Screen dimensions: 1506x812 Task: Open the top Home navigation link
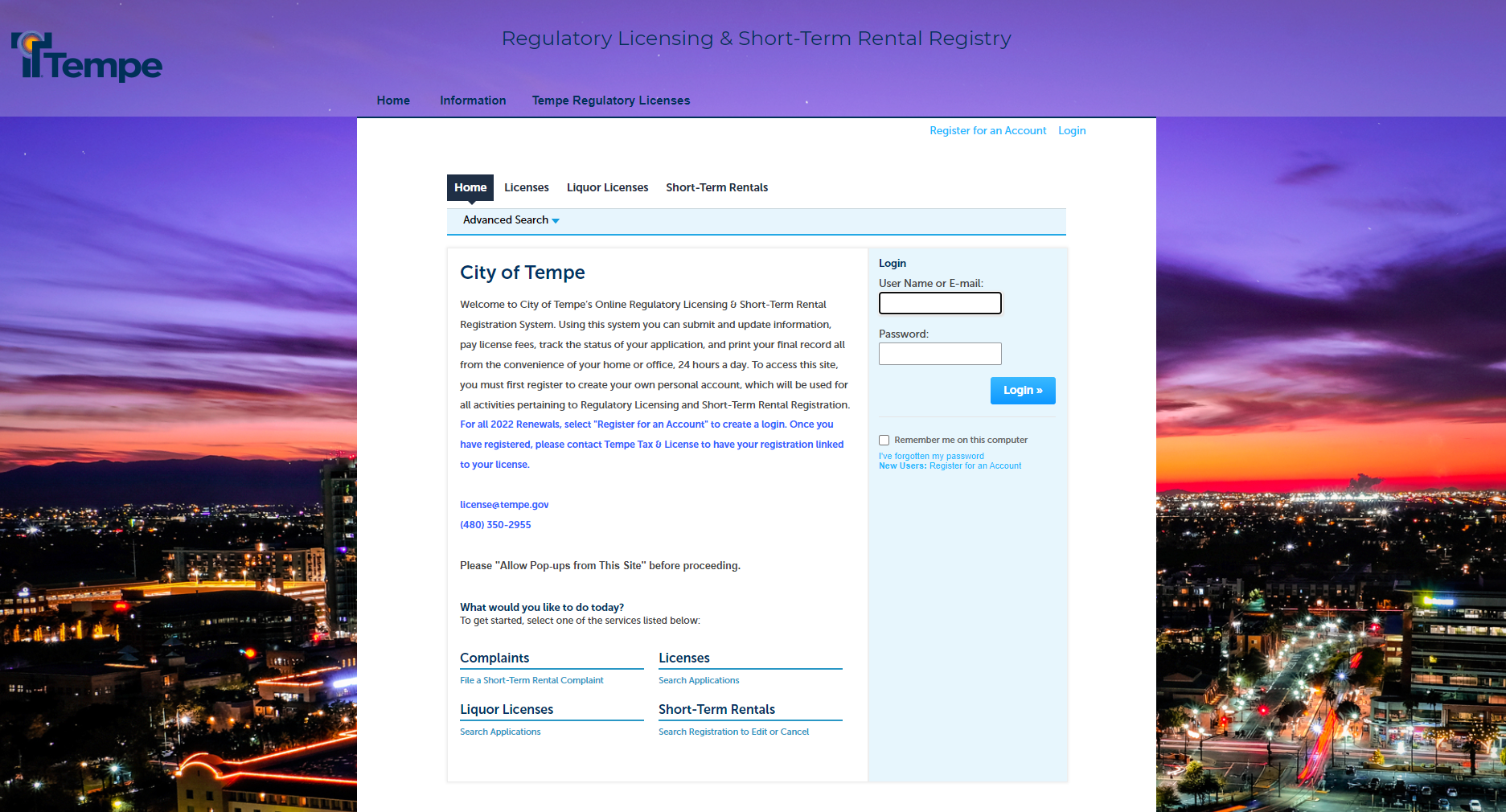tap(393, 100)
